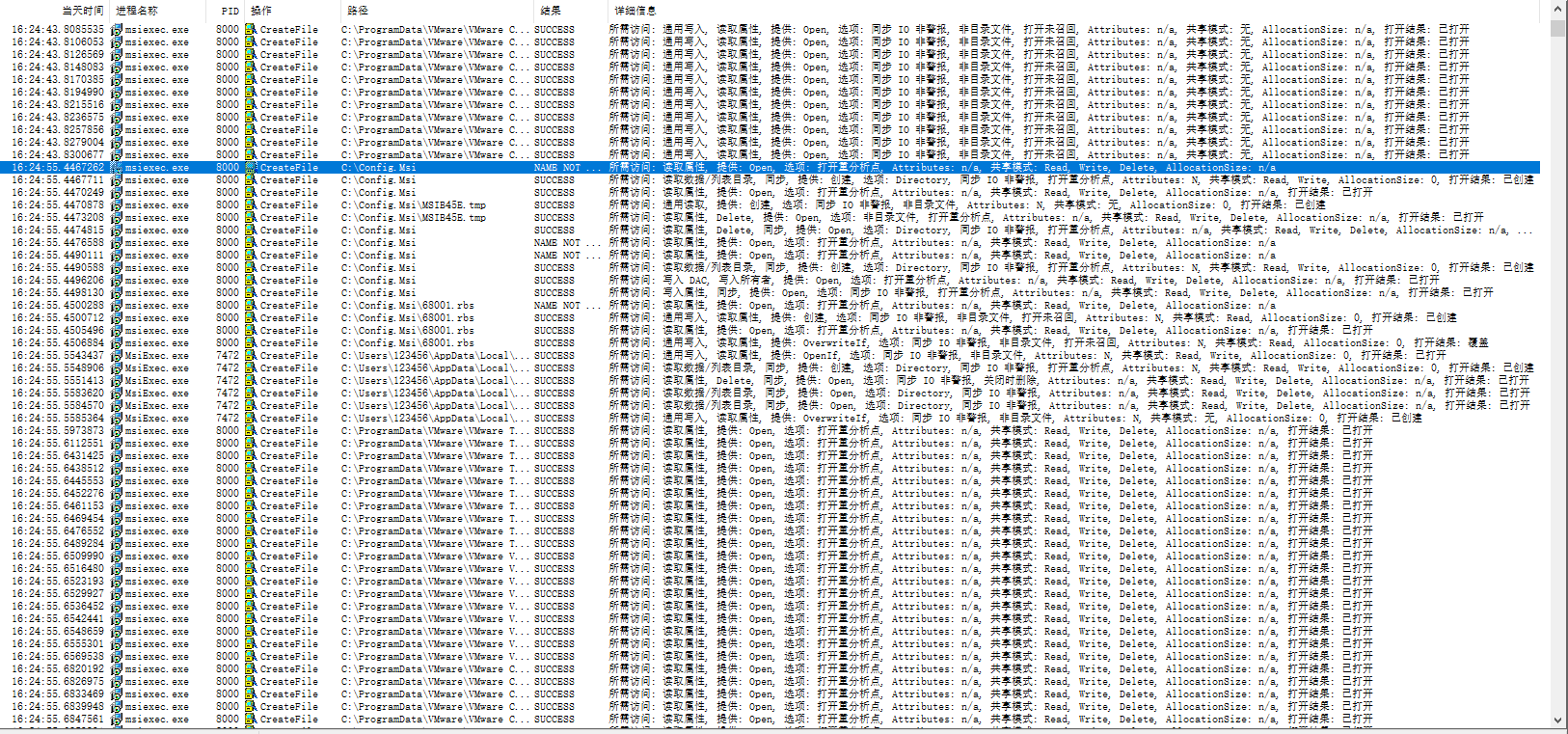Click MsiExec.exe icon in row 16:24:55.5585364
Viewport: 1568px width, 734px height.
[x=117, y=418]
